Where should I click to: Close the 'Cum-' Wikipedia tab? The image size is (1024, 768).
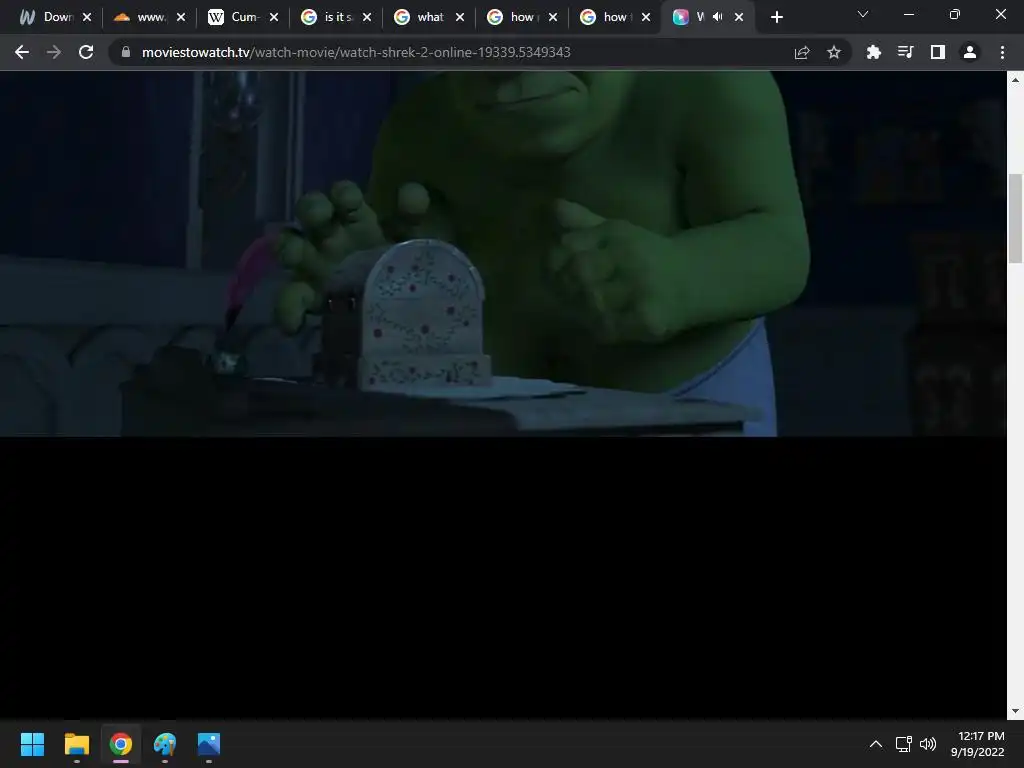(274, 17)
